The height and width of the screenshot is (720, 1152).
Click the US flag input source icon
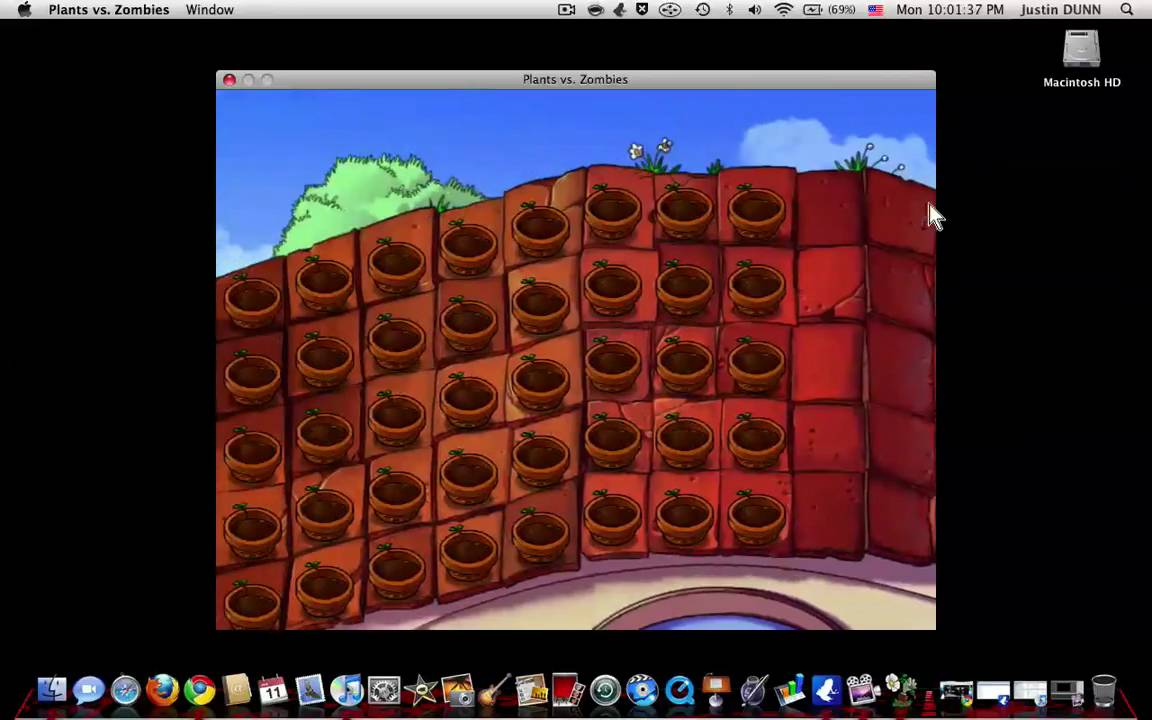click(875, 10)
